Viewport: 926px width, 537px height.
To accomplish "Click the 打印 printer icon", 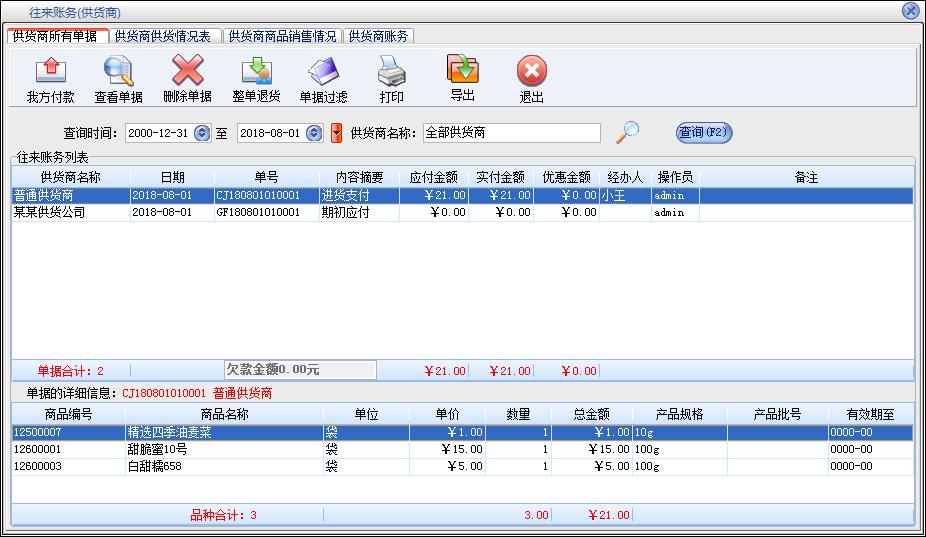I will pos(391,72).
